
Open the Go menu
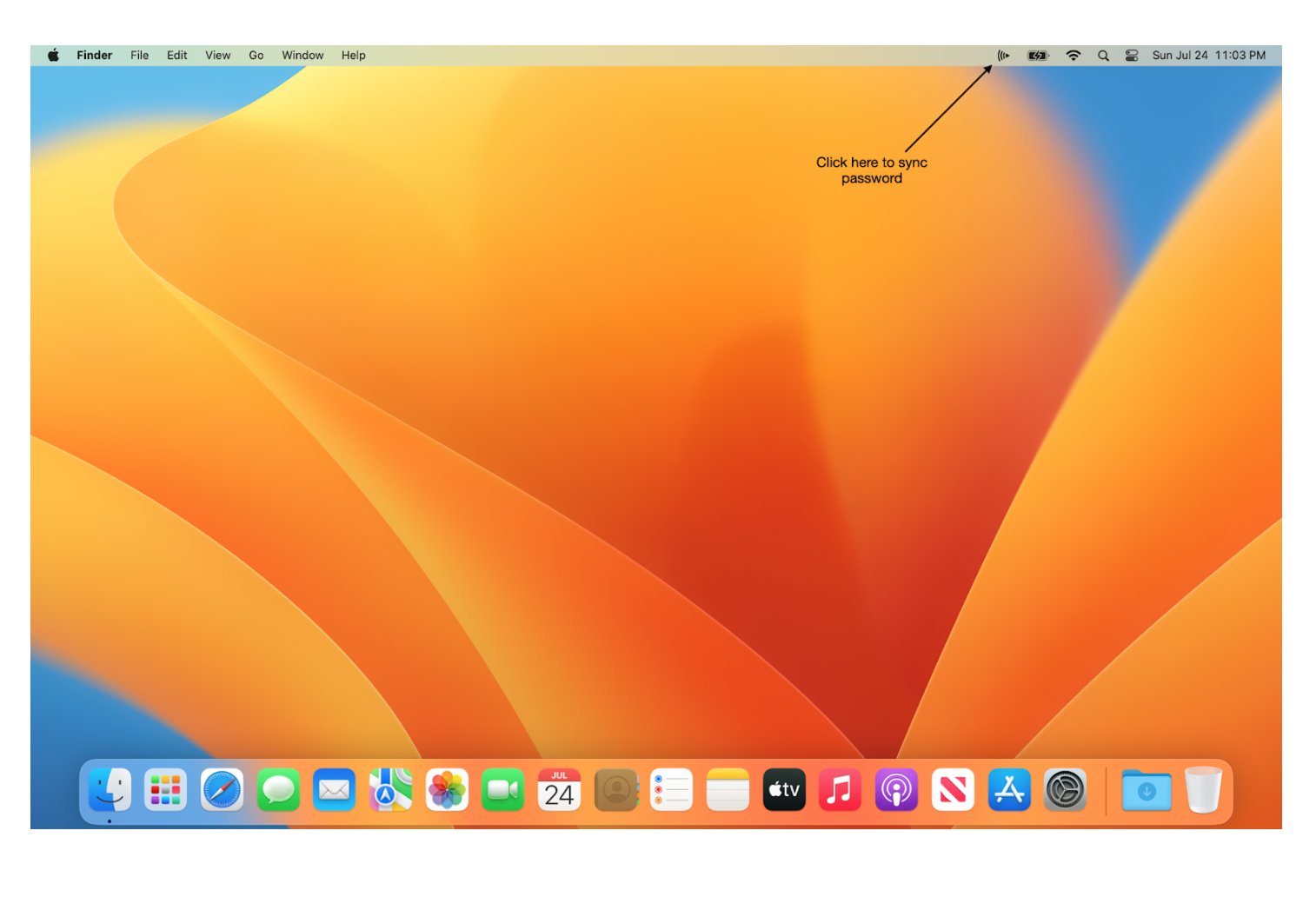click(x=256, y=56)
